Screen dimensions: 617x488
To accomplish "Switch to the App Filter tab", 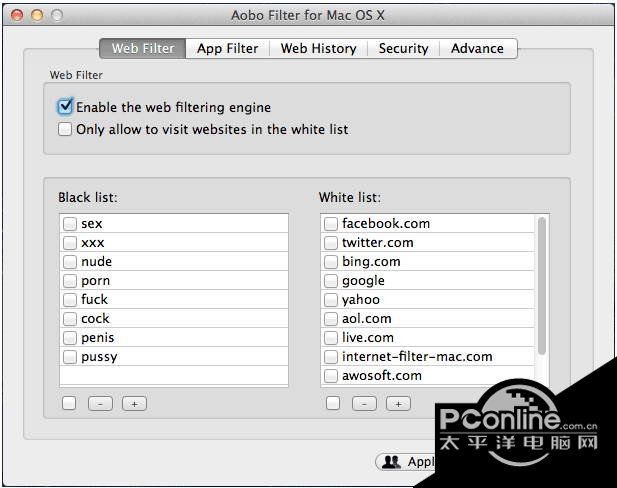I will point(227,48).
